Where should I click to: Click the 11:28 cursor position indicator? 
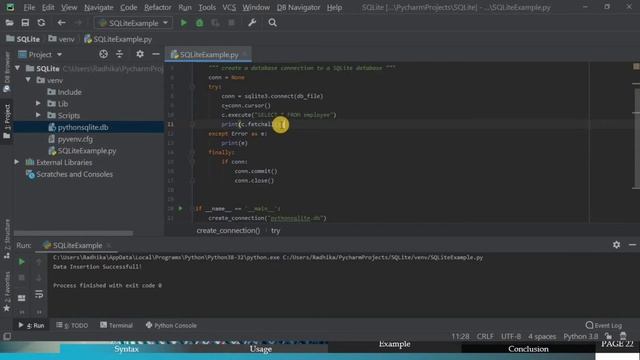[460, 336]
